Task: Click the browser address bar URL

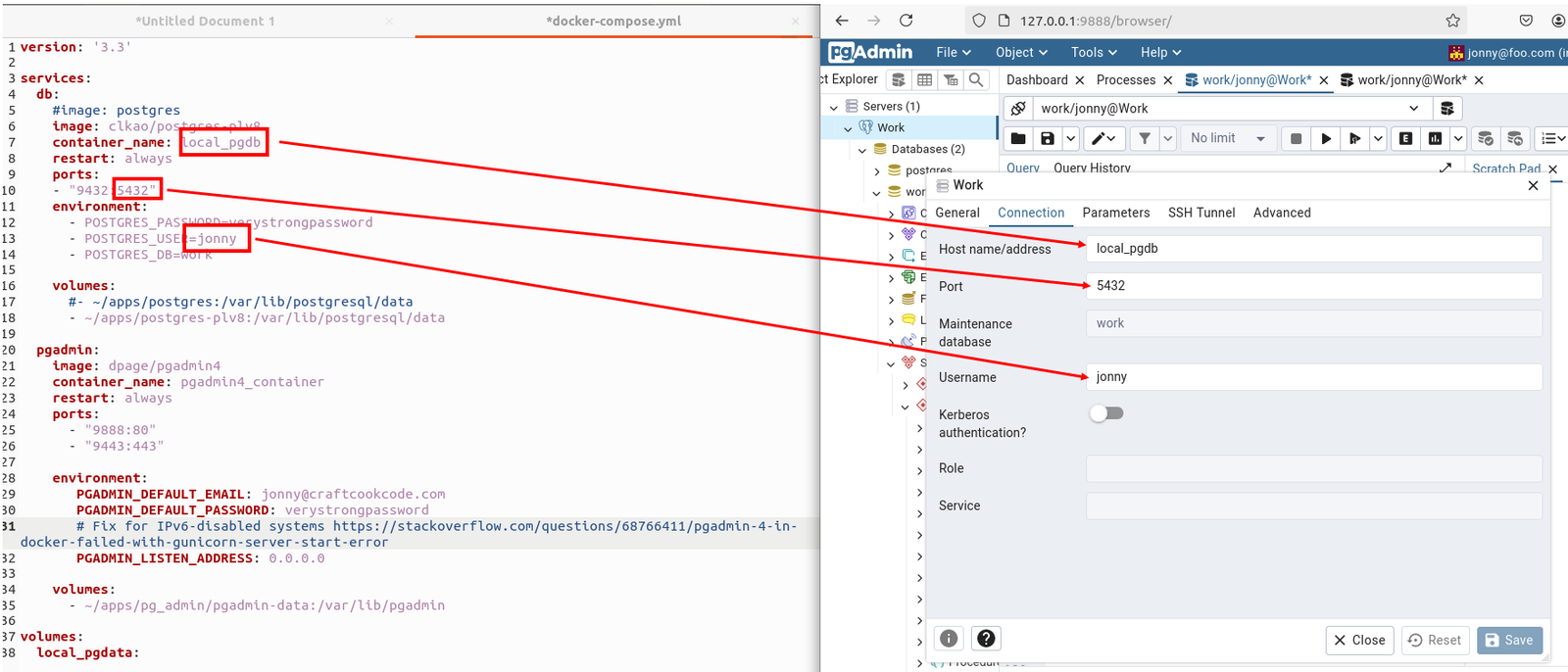Action: coord(1096,21)
